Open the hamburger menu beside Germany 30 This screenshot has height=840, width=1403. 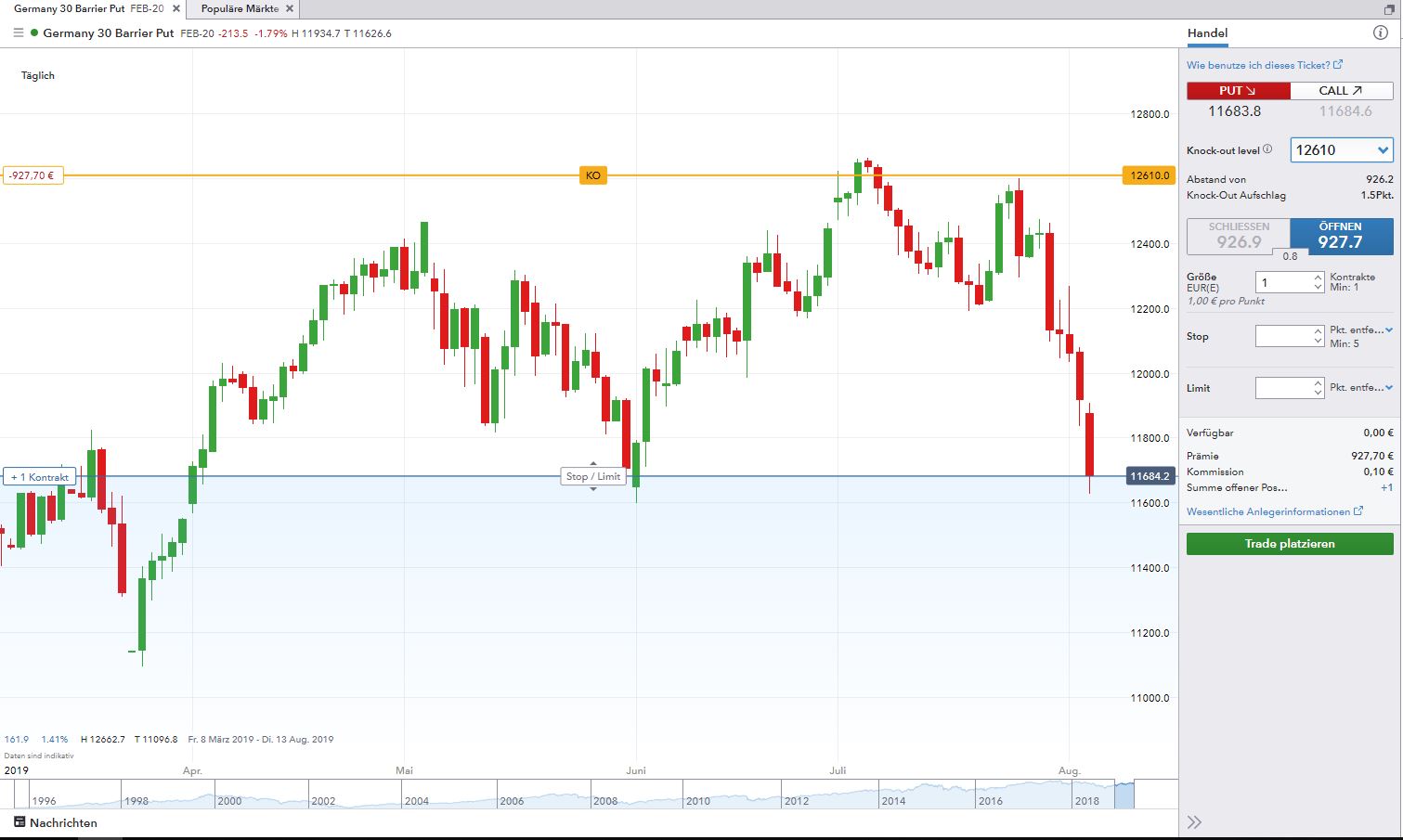point(19,33)
